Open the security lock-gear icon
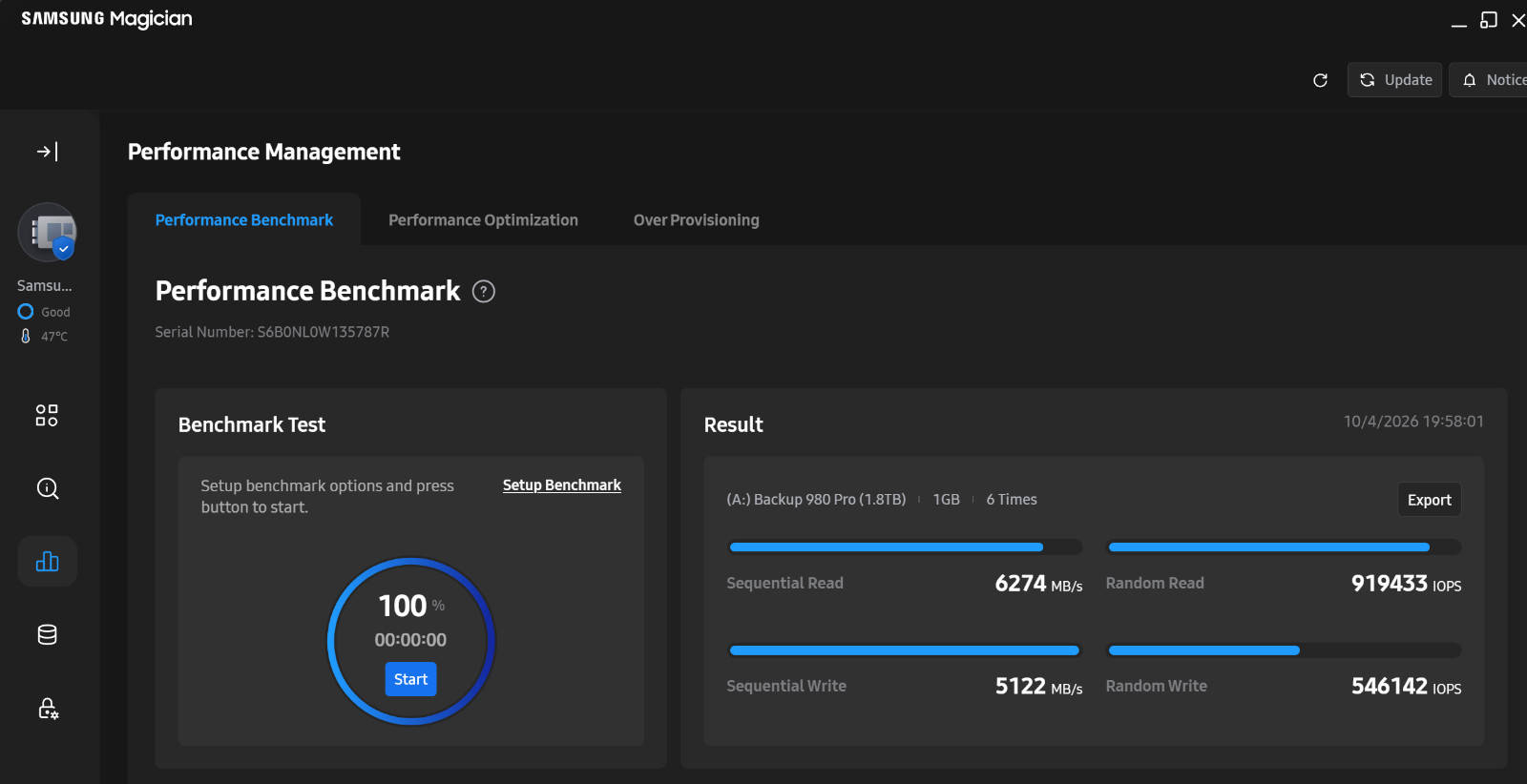This screenshot has width=1527, height=784. (48, 708)
